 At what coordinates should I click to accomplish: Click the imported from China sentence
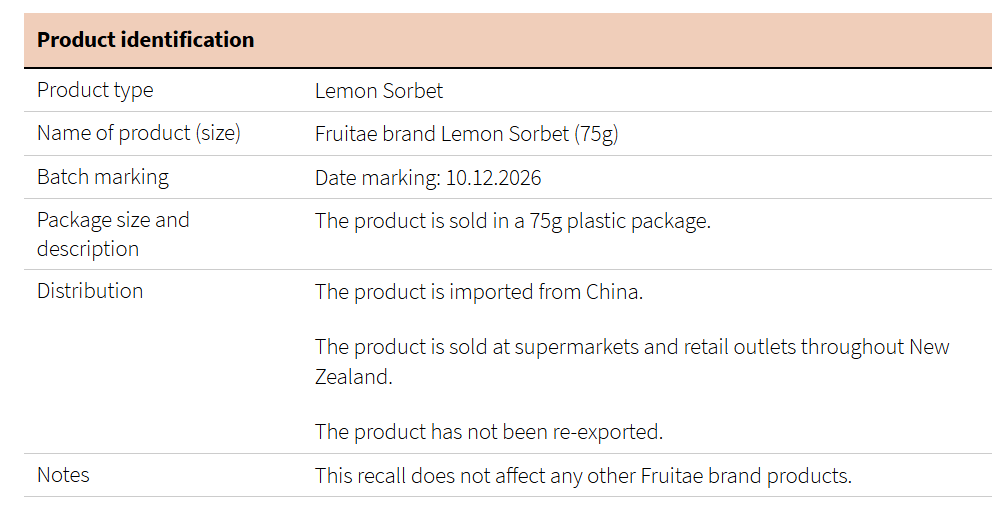click(x=479, y=292)
